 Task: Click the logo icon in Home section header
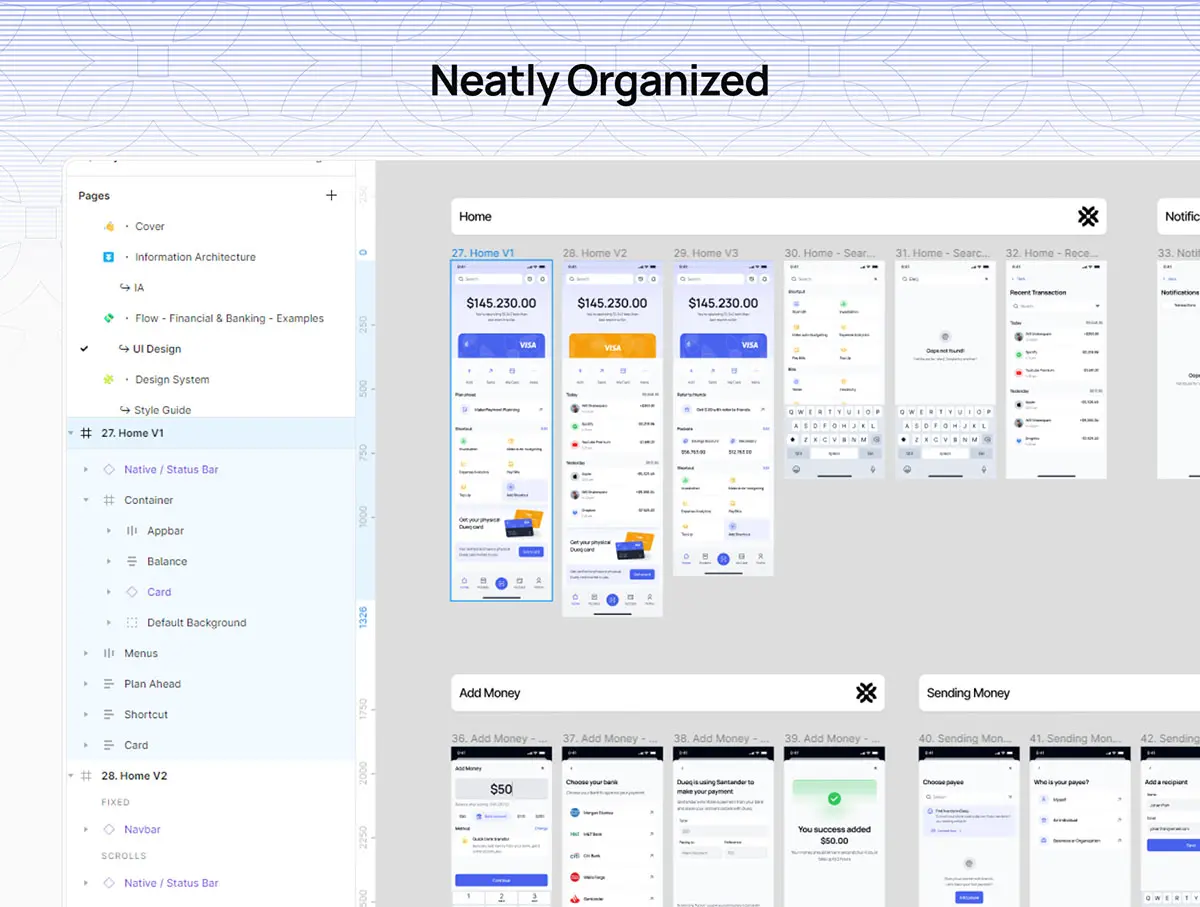tap(1088, 216)
